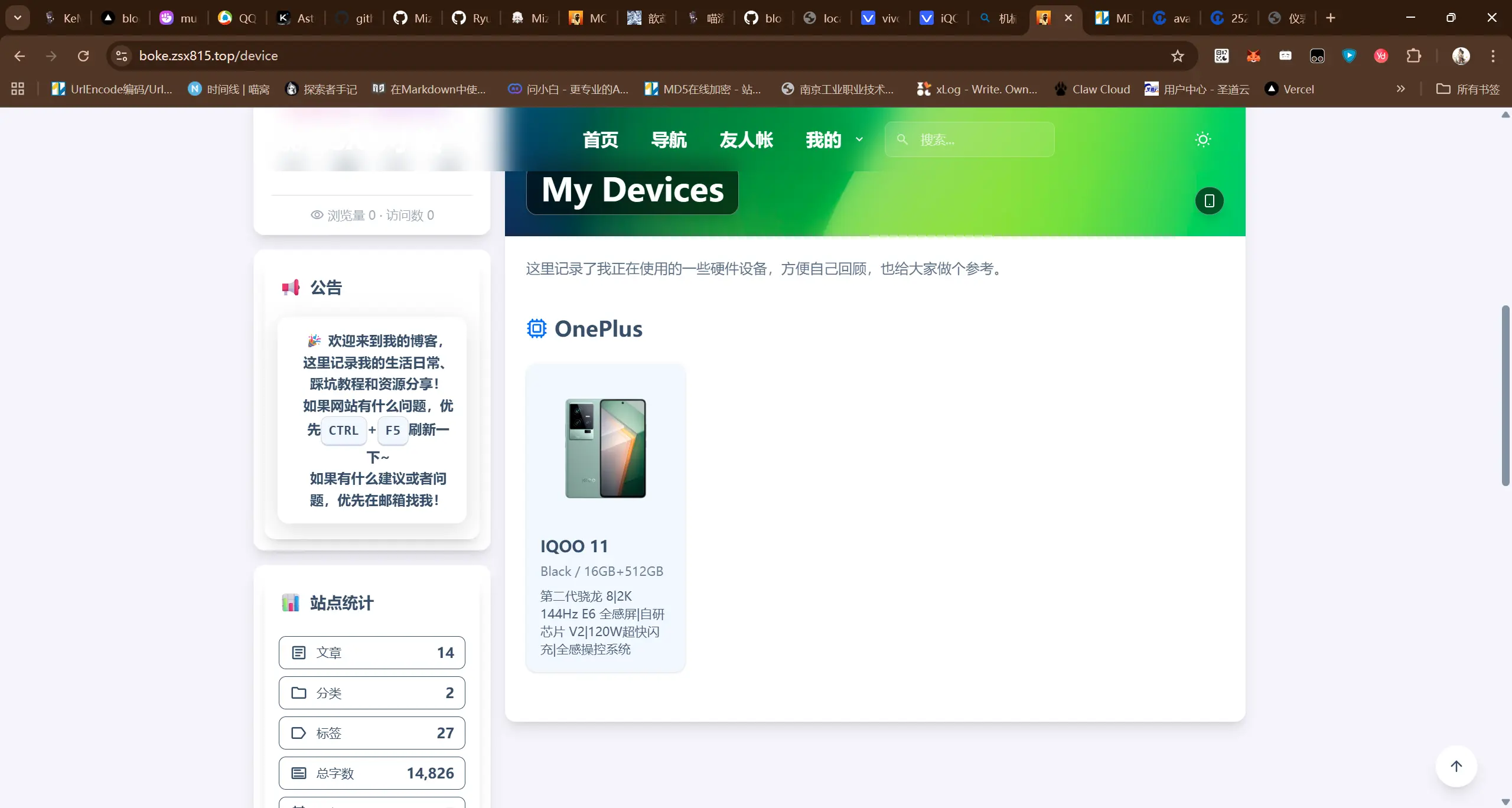Click the search magnifier icon in the navbar
Screen dimensions: 1512x808
[x=902, y=139]
